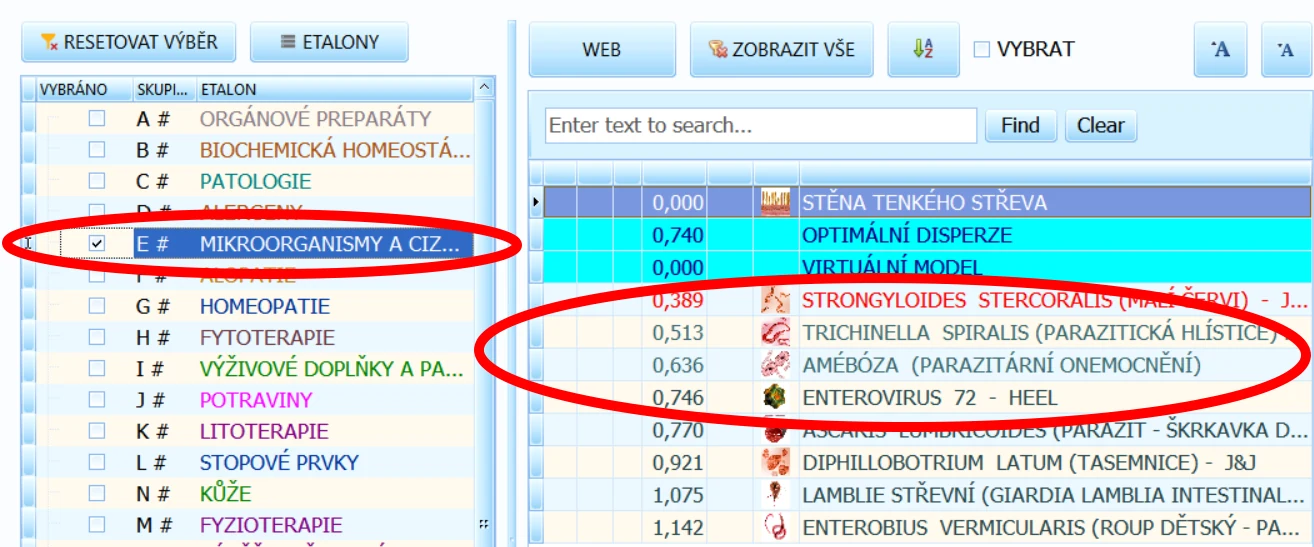Check the B # BIOCHEMICKÁ HOMEOSTÁZA checkbox
The image size is (1314, 547).
[x=97, y=150]
